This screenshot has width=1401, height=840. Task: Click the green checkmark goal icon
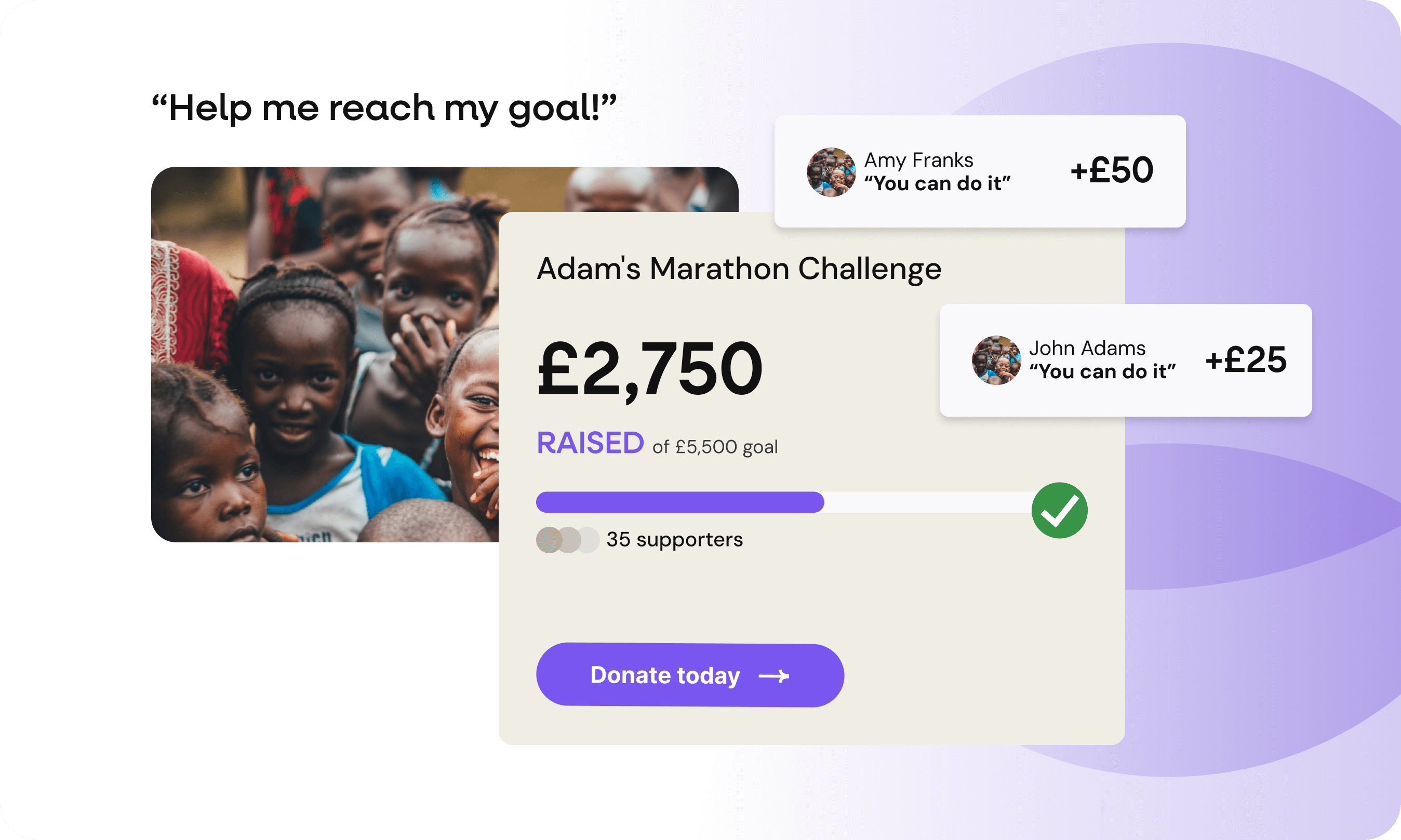point(1059,510)
